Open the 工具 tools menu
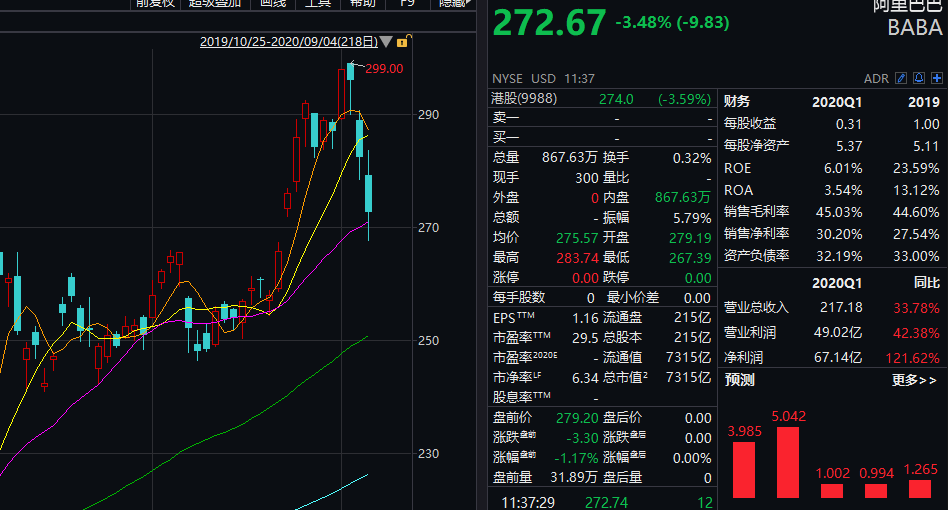The image size is (948, 510). [317, 4]
